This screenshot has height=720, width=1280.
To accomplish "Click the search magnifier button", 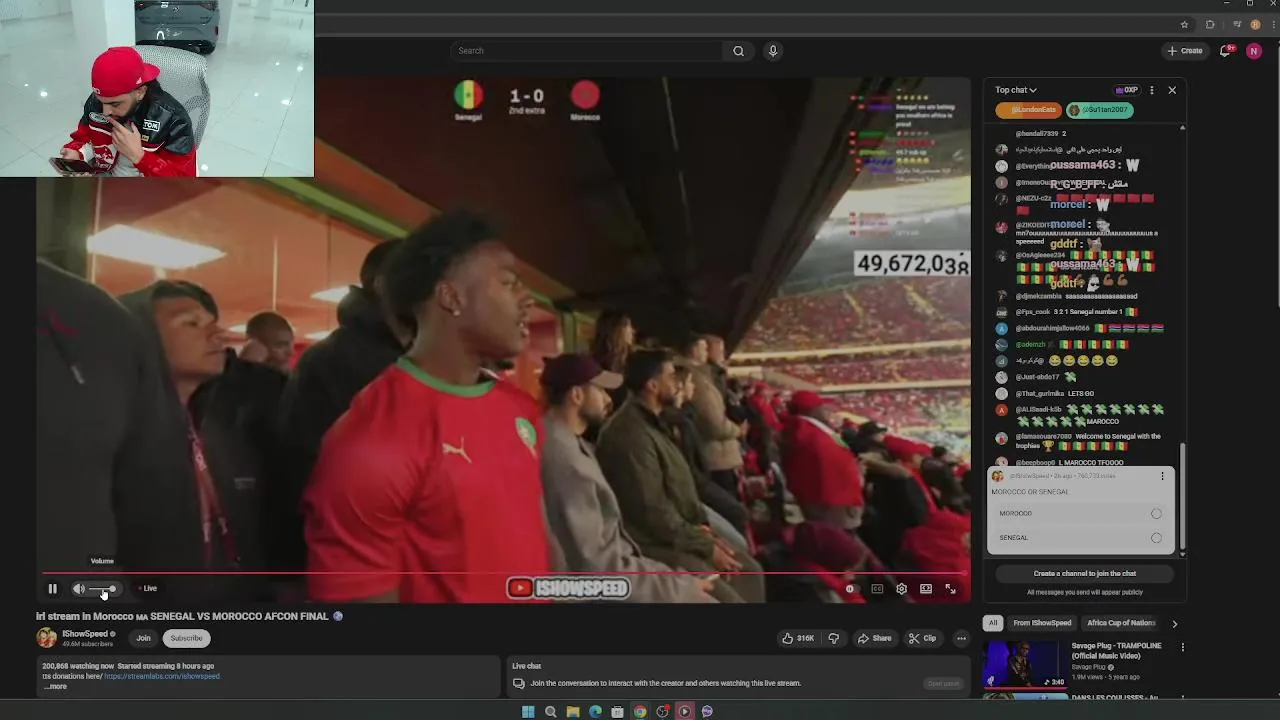I will (x=738, y=51).
